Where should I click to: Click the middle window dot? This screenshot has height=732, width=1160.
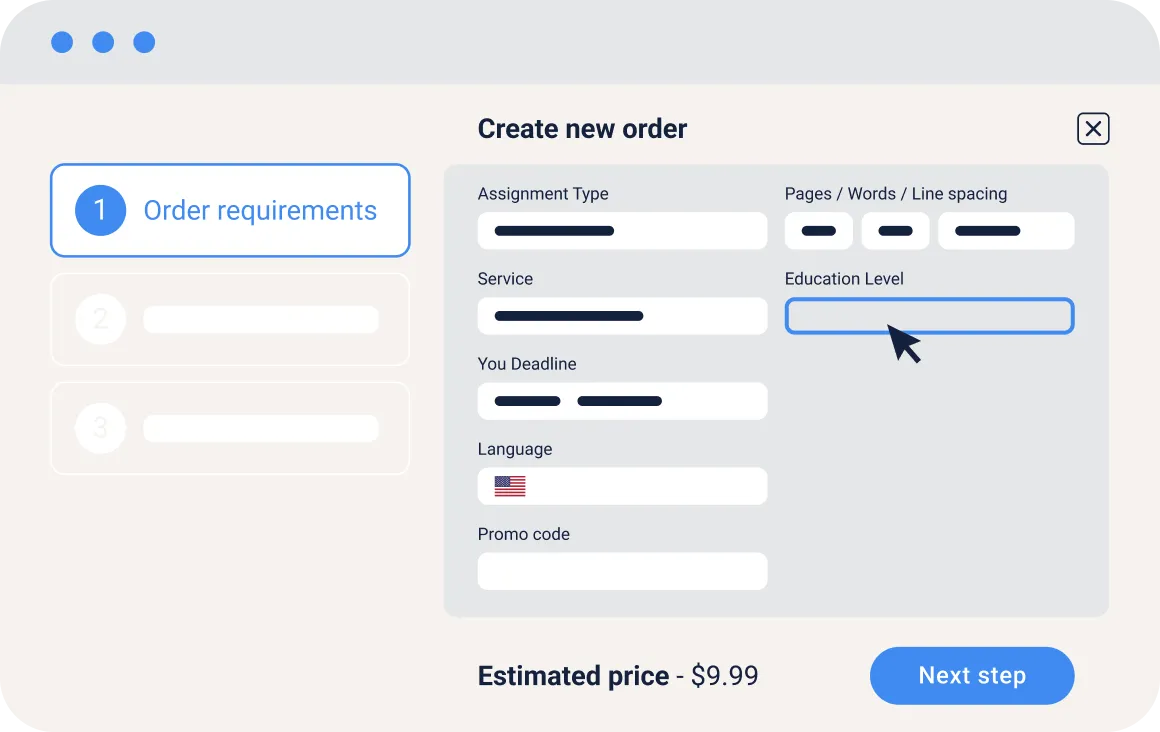(103, 42)
